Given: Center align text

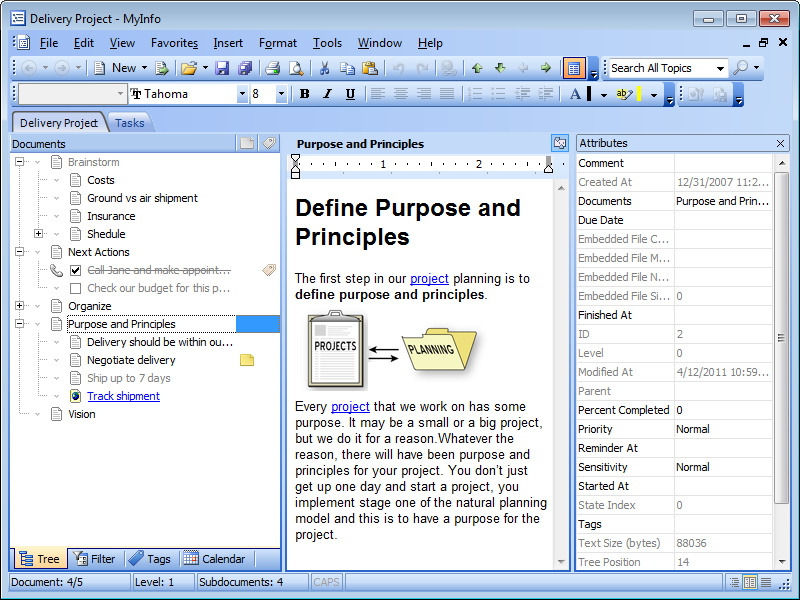Looking at the screenshot, I should point(401,94).
